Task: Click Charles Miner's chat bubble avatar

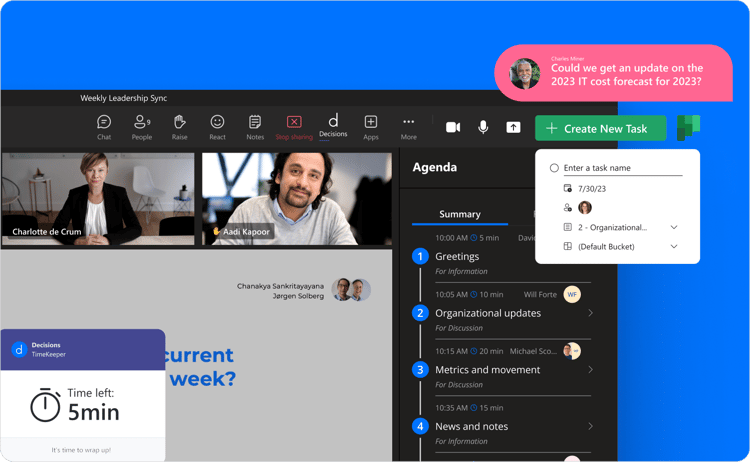Action: coord(525,74)
